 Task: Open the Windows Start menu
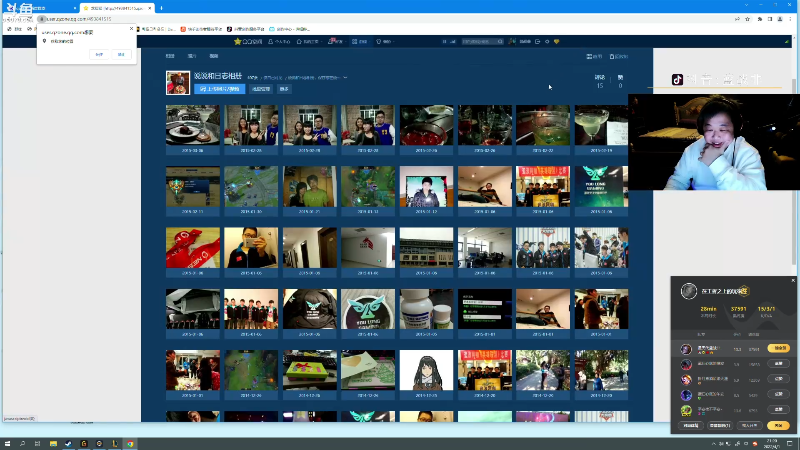pos(7,444)
